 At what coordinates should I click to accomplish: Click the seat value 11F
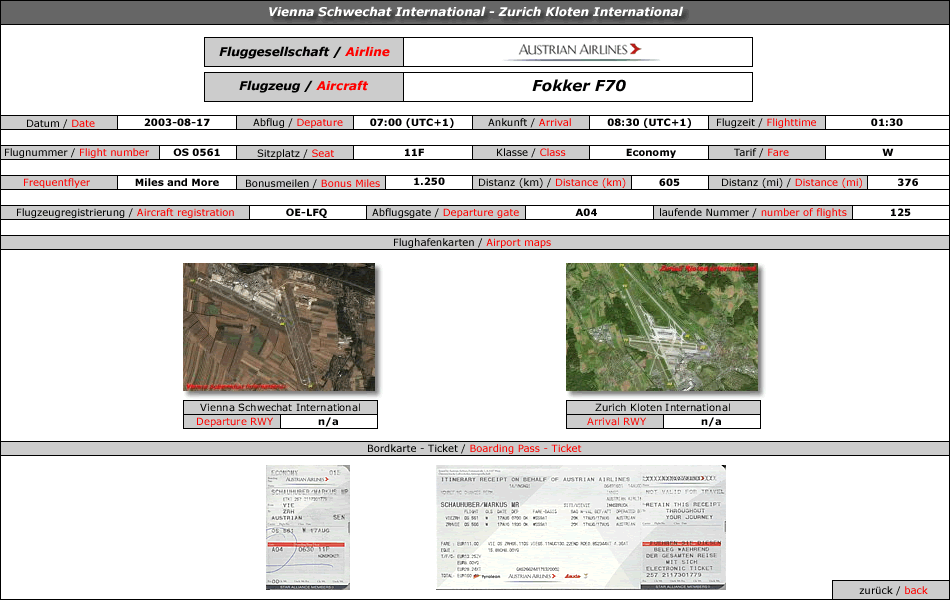[x=414, y=153]
